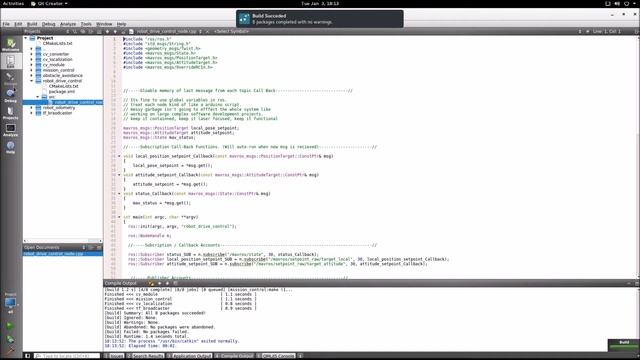Select package.xml in robot_drive_control

61,91
